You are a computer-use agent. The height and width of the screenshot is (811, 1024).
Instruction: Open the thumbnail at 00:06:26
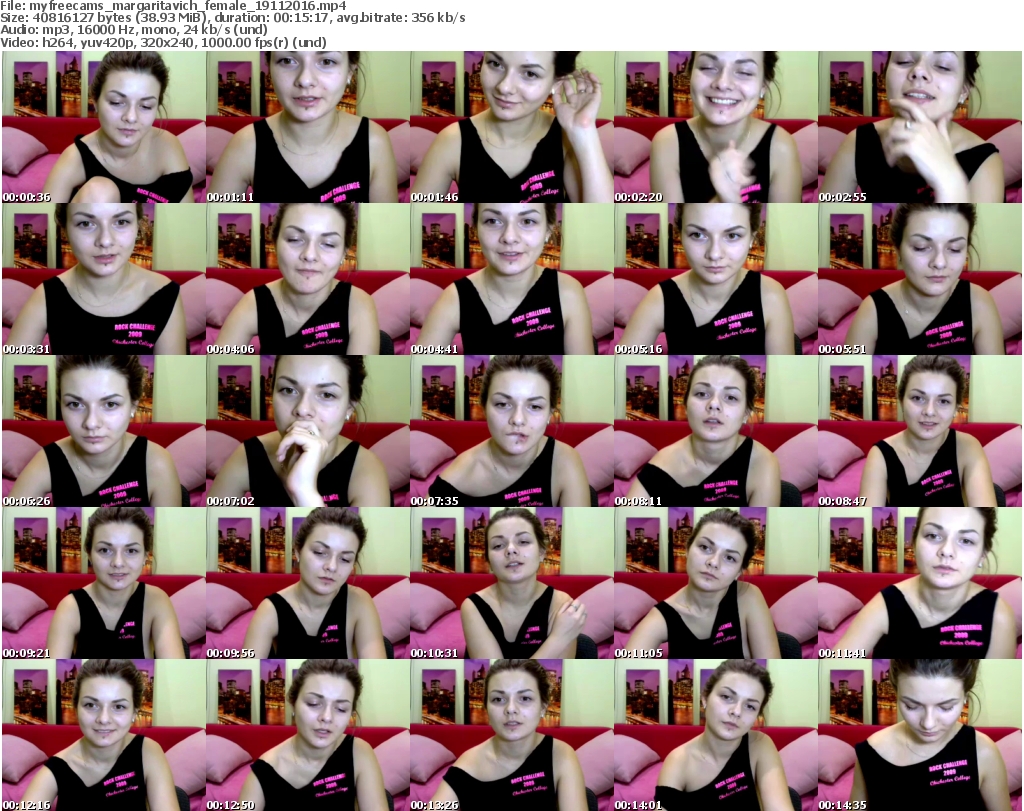click(x=103, y=431)
